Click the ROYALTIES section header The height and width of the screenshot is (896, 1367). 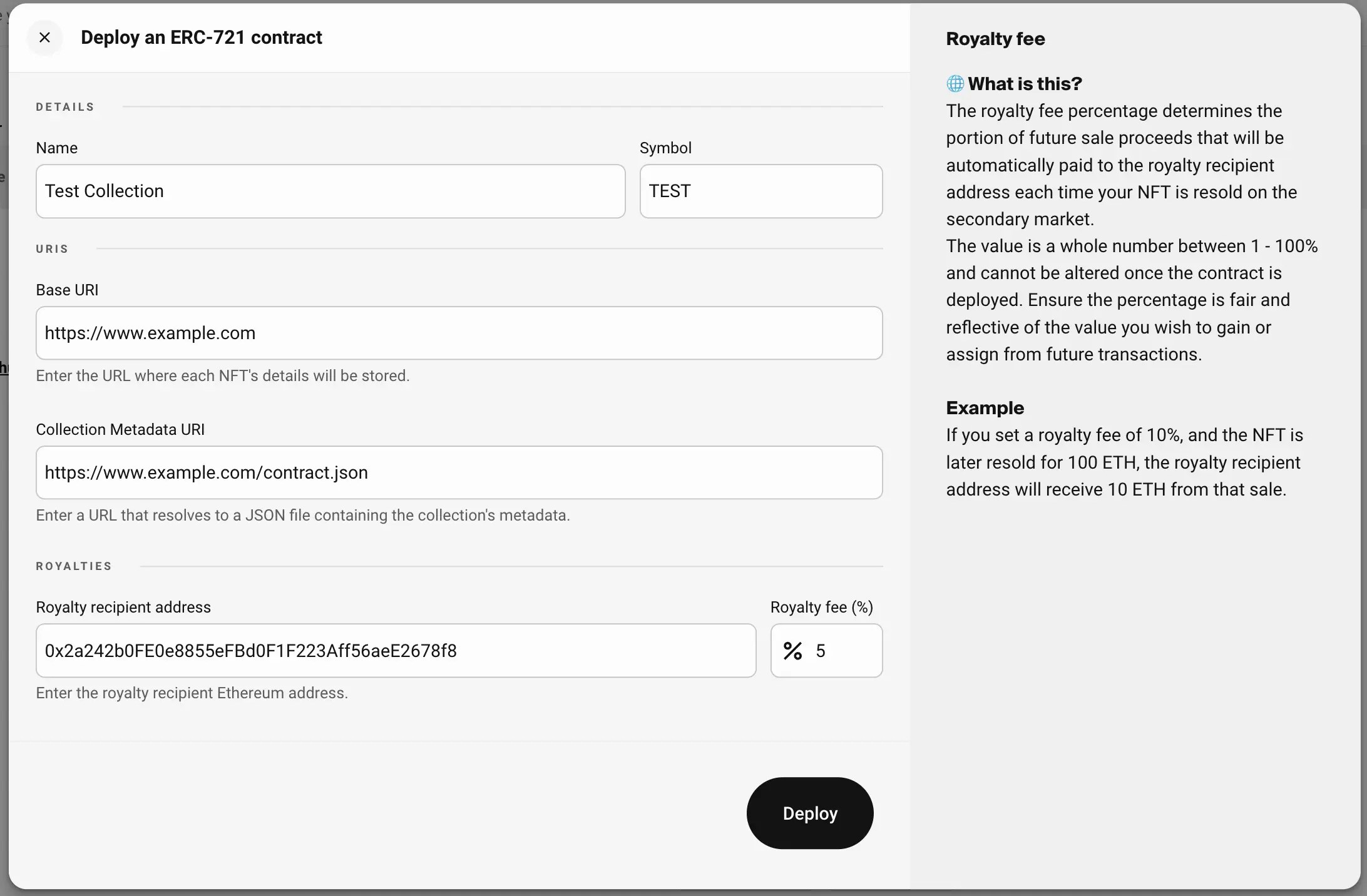click(x=73, y=566)
